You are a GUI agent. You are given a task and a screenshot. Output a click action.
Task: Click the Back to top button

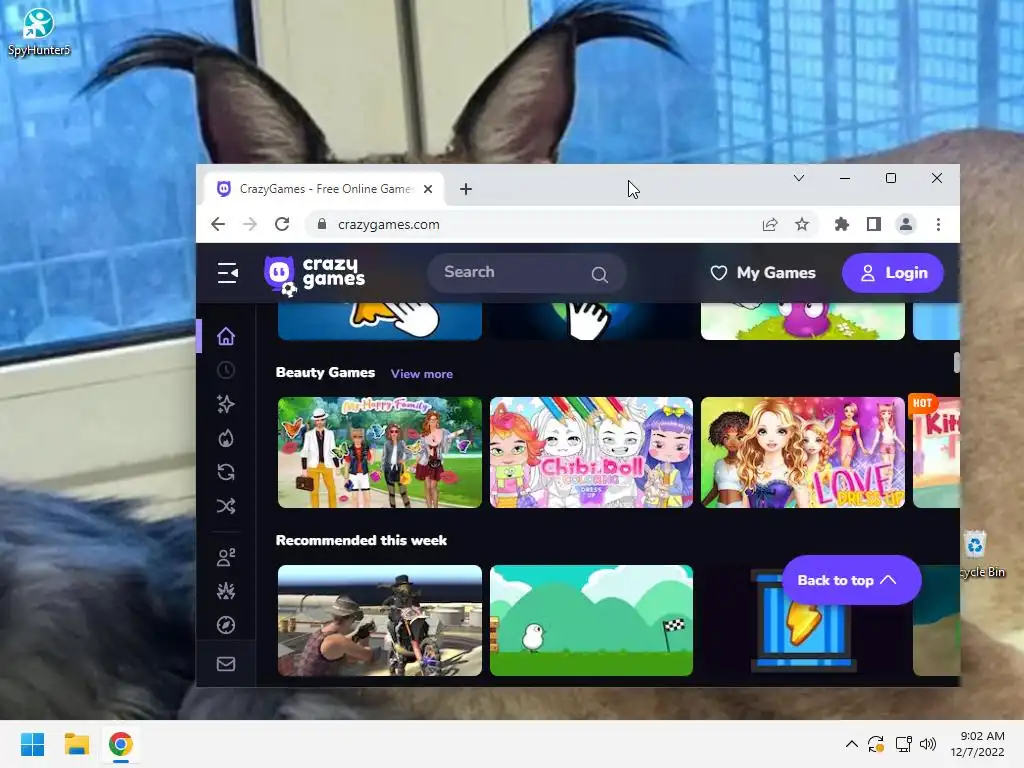(x=852, y=580)
